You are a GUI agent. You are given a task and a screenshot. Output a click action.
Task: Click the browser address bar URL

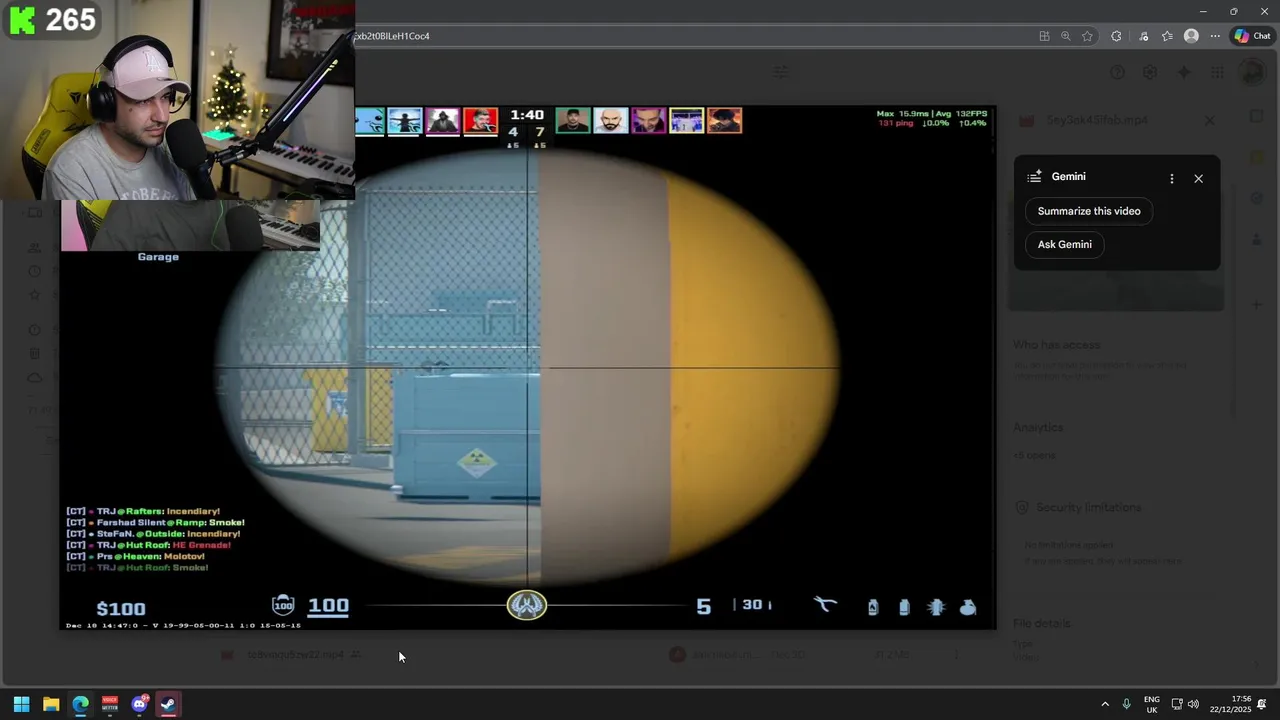391,36
